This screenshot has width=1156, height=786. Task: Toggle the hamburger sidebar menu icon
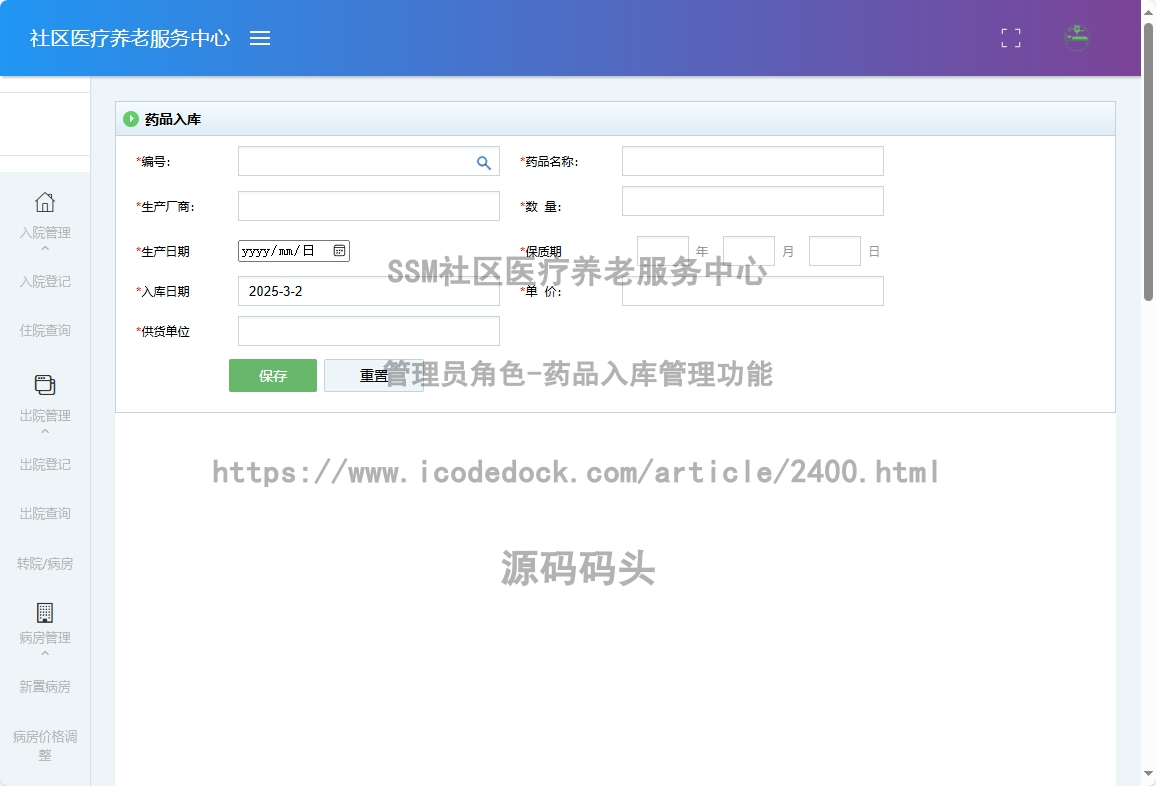[260, 38]
